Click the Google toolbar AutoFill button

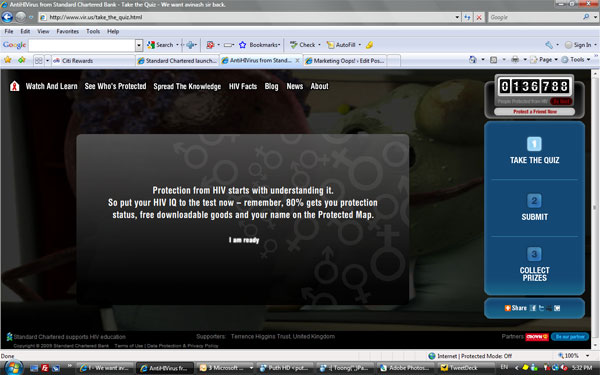pos(341,45)
